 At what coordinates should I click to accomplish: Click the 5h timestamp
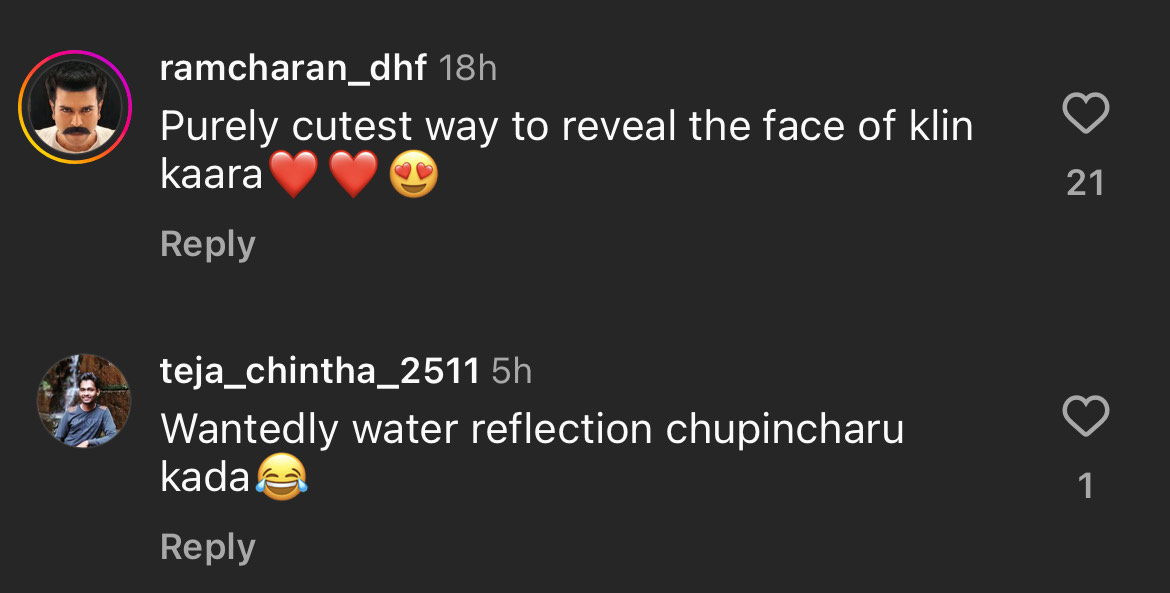tap(512, 372)
